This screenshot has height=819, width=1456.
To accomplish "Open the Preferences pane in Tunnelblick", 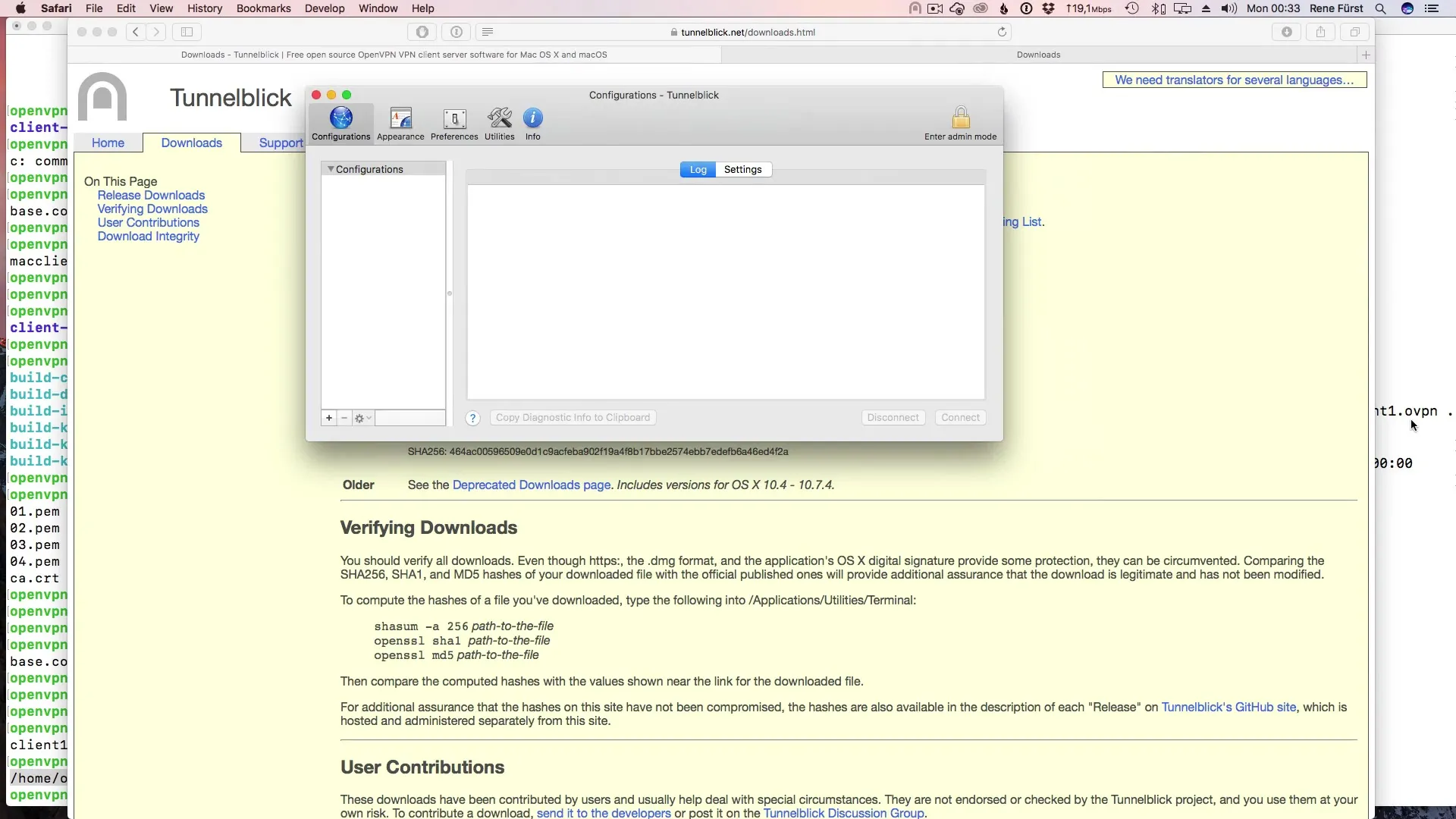I will pyautogui.click(x=454, y=124).
